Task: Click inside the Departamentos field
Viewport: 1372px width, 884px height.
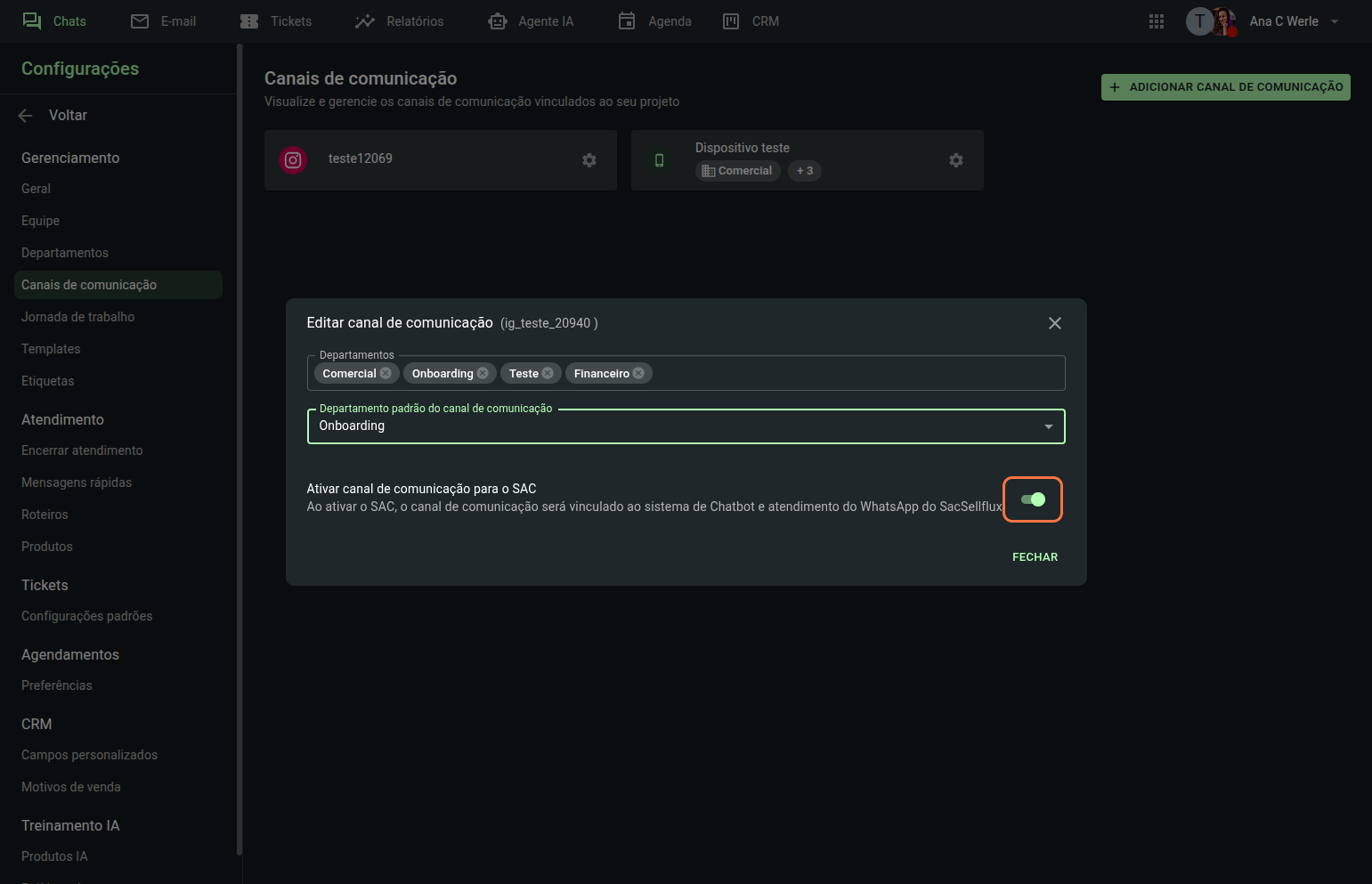Action: tap(855, 373)
